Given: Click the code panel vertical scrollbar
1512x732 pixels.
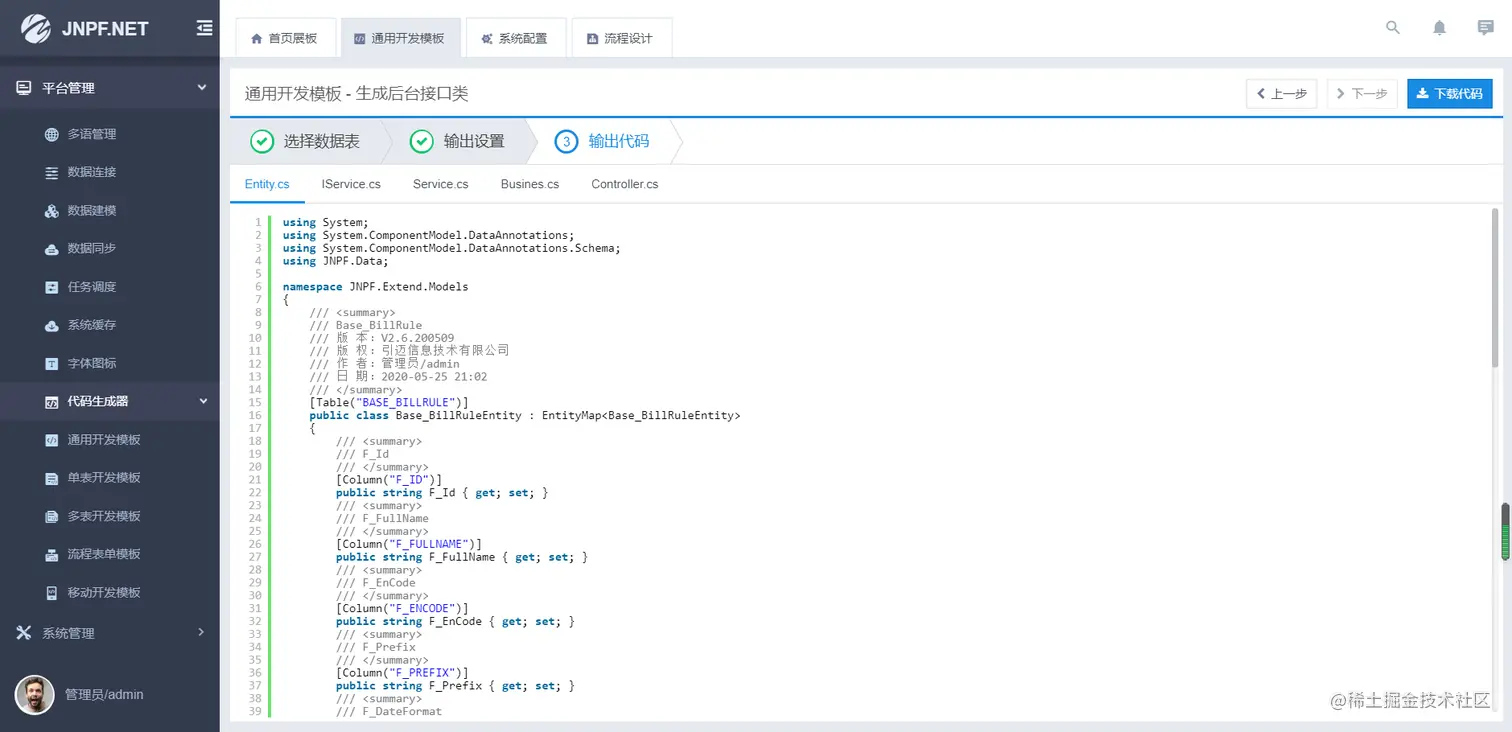Looking at the screenshot, I should (1495, 286).
